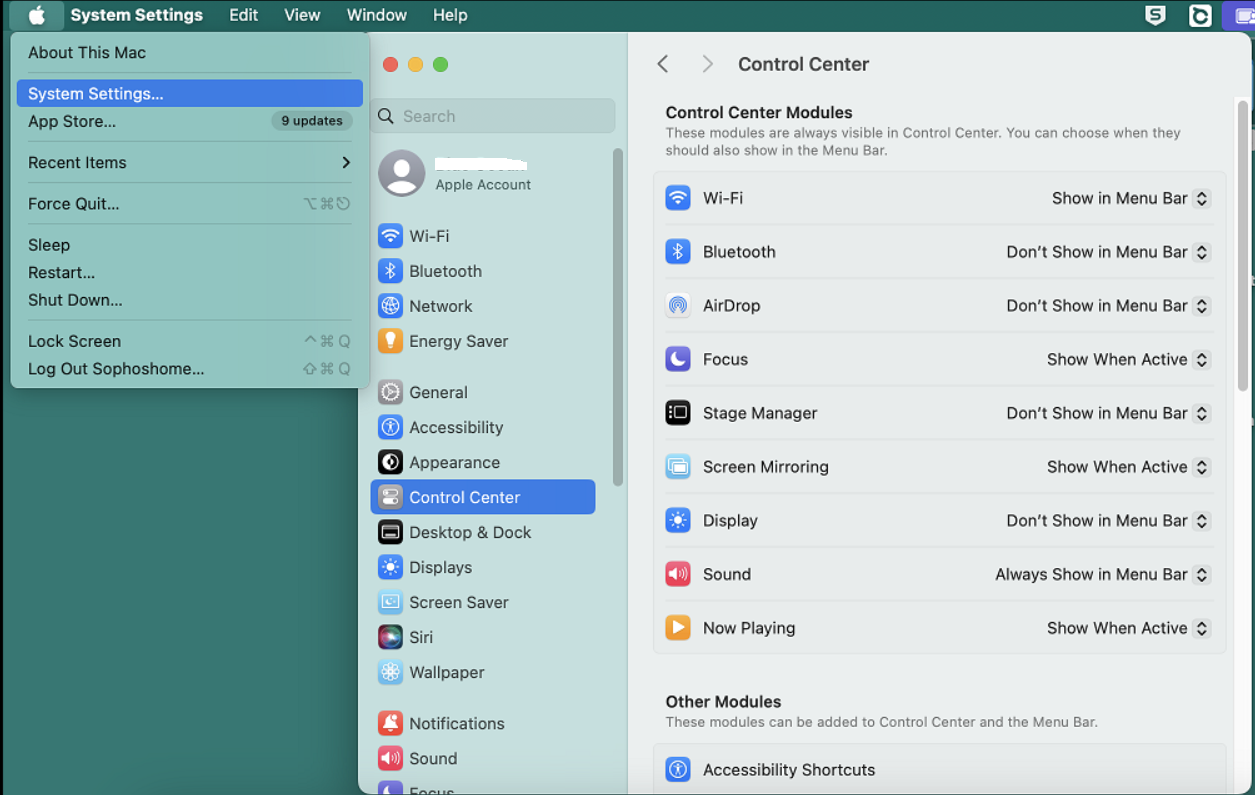Image resolution: width=1255 pixels, height=795 pixels.
Task: Click the back navigation arrow
Action: point(663,64)
